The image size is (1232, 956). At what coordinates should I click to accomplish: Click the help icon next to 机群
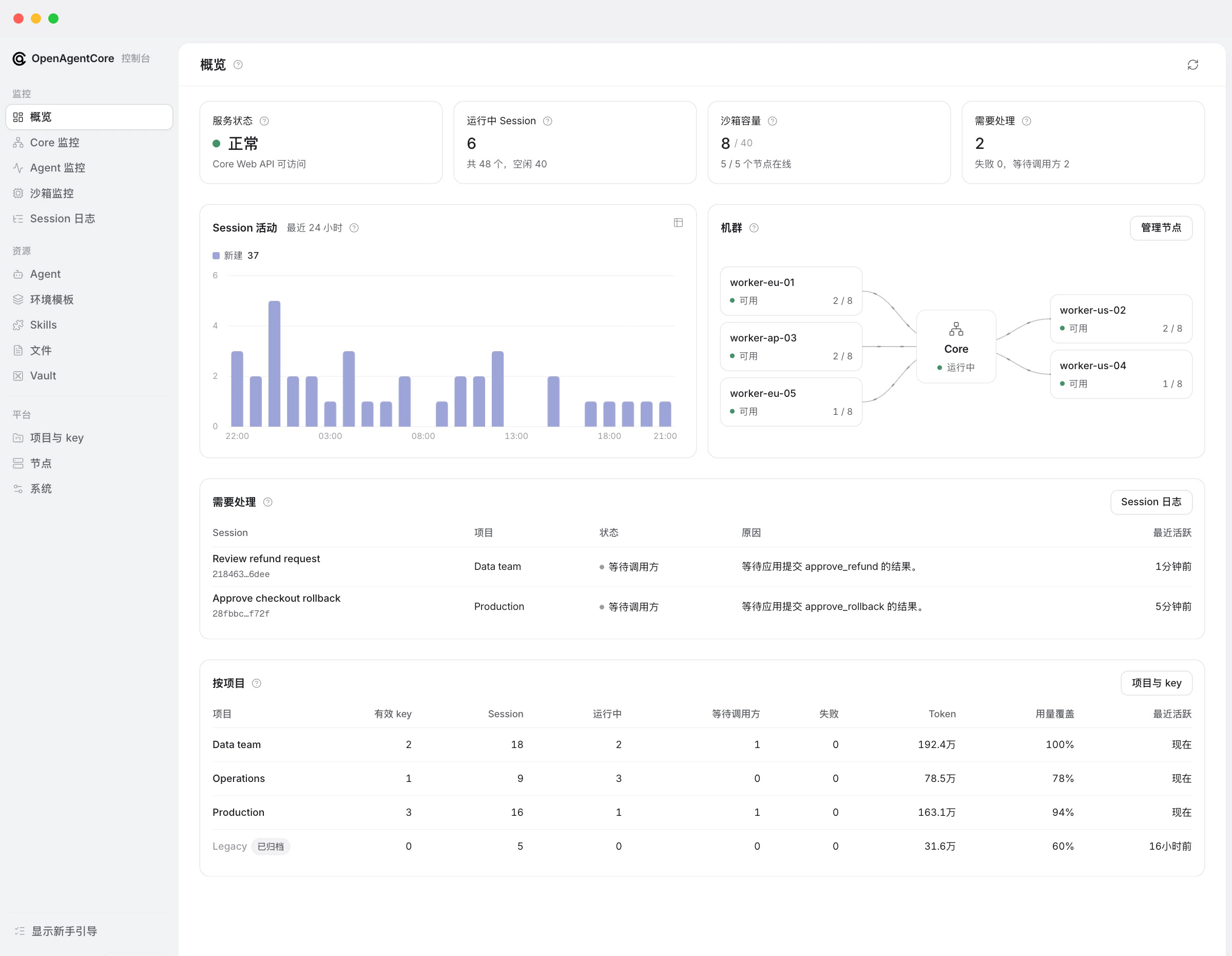coord(754,228)
